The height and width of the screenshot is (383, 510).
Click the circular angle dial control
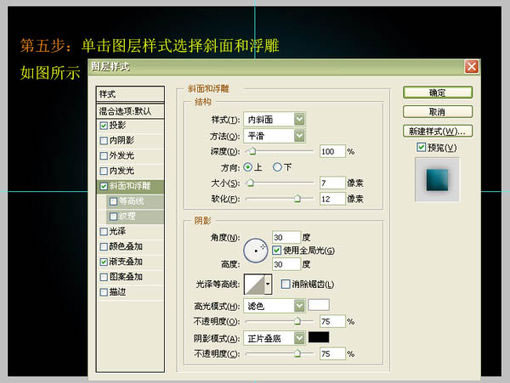pos(256,250)
